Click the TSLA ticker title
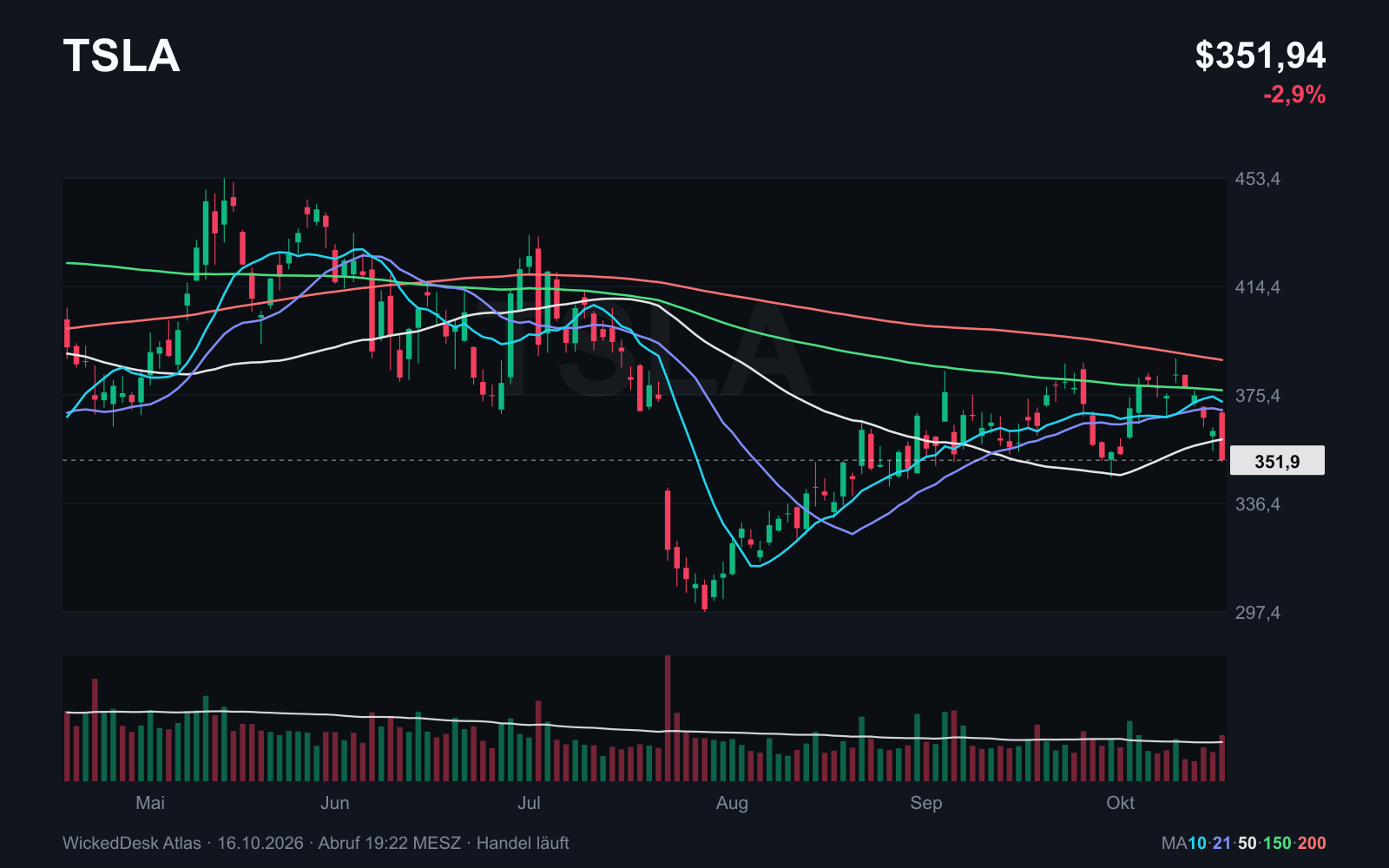 (122, 56)
